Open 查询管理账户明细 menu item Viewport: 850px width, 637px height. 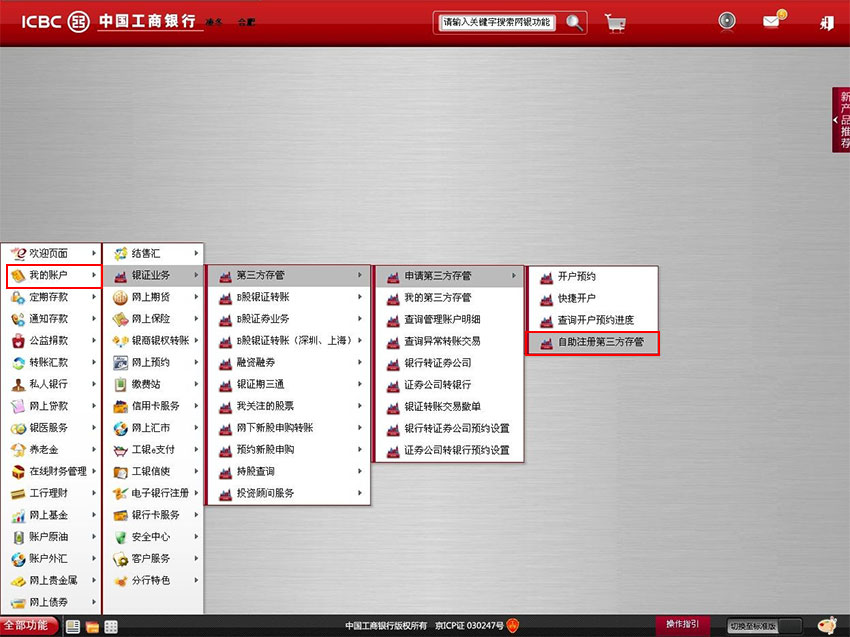(449, 319)
